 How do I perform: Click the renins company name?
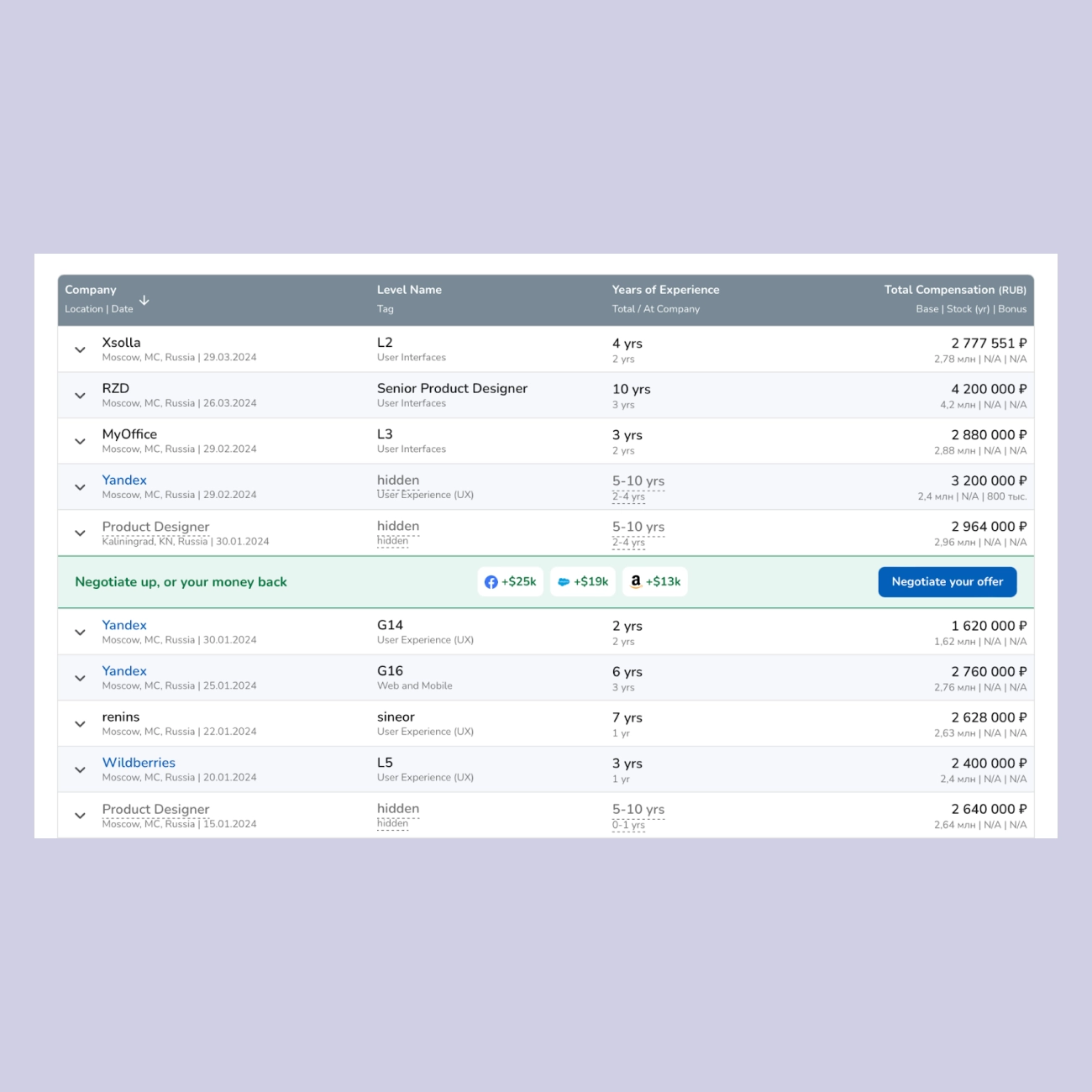(121, 717)
